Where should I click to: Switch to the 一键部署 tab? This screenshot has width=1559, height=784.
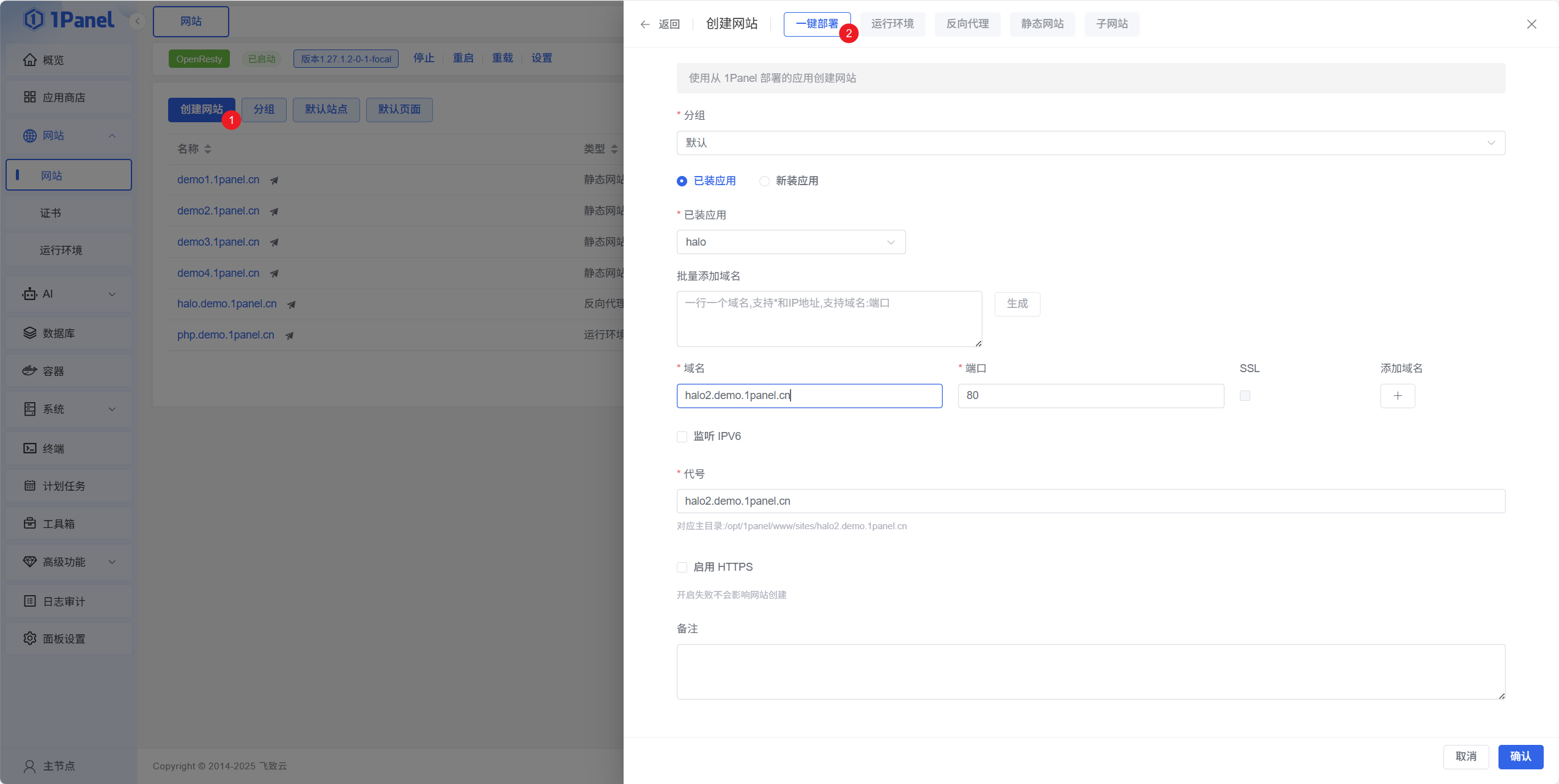coord(817,24)
